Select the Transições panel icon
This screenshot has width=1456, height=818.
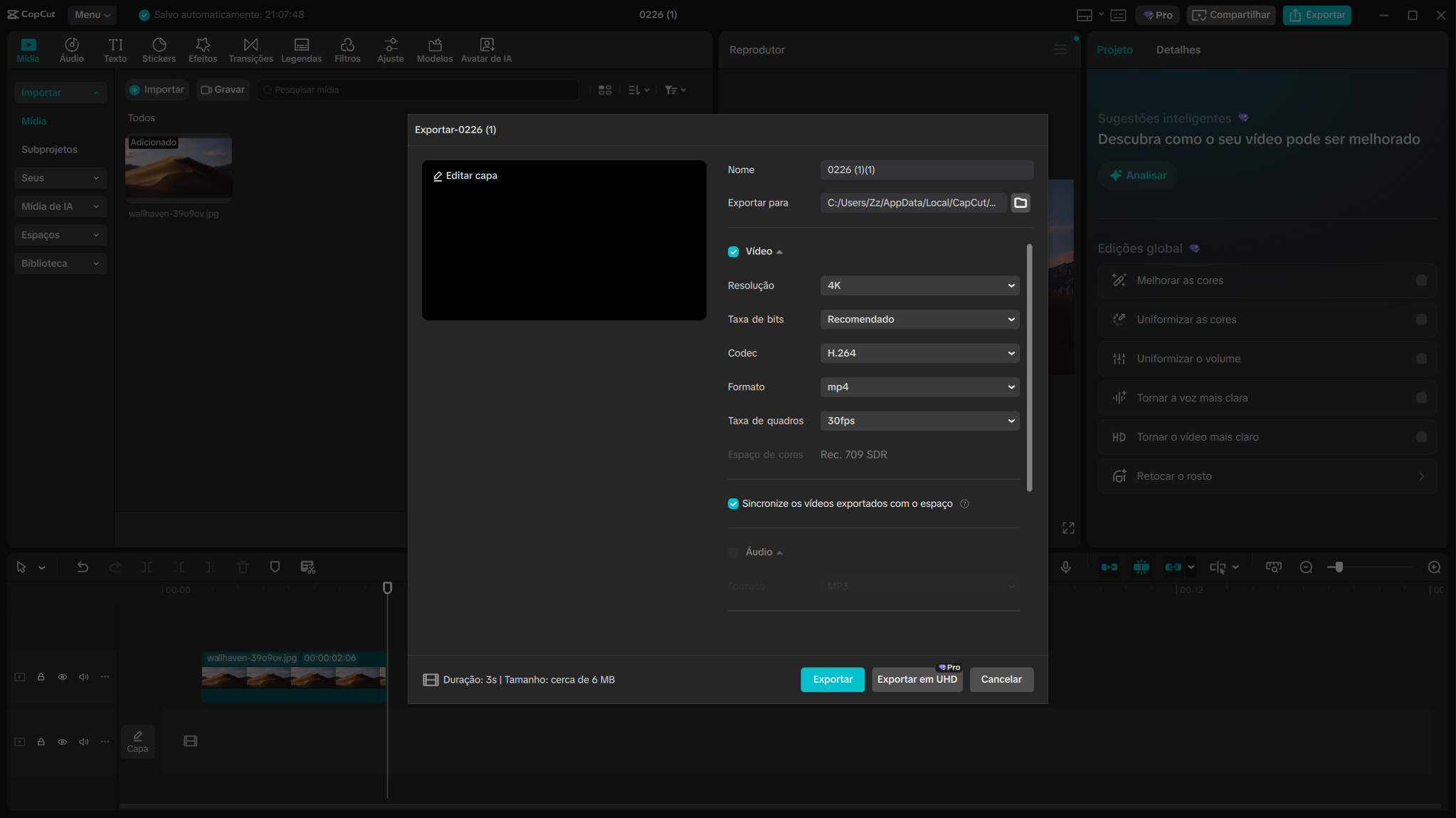tap(250, 49)
